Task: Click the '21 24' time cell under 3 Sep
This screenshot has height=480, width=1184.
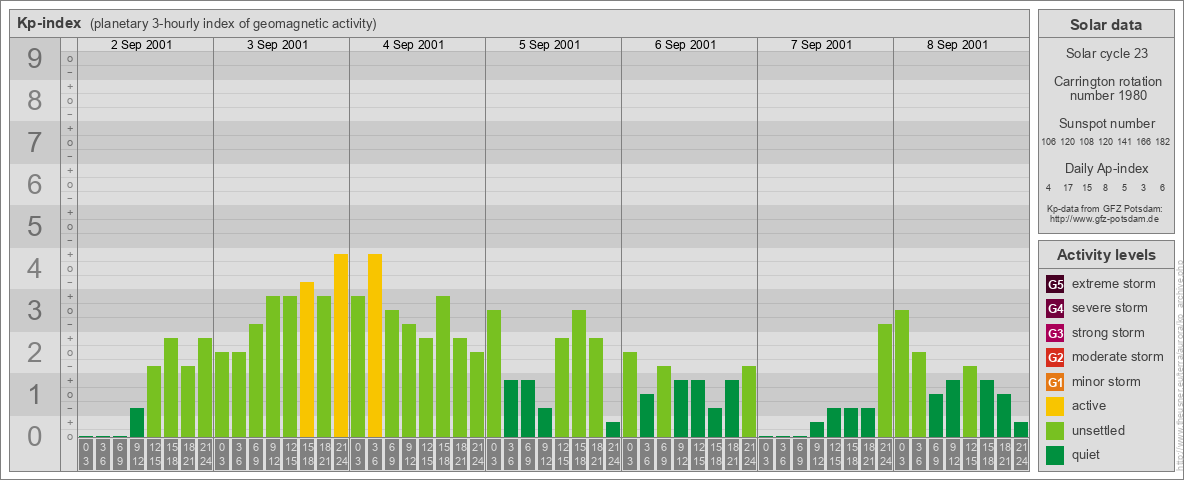Action: click(x=341, y=455)
